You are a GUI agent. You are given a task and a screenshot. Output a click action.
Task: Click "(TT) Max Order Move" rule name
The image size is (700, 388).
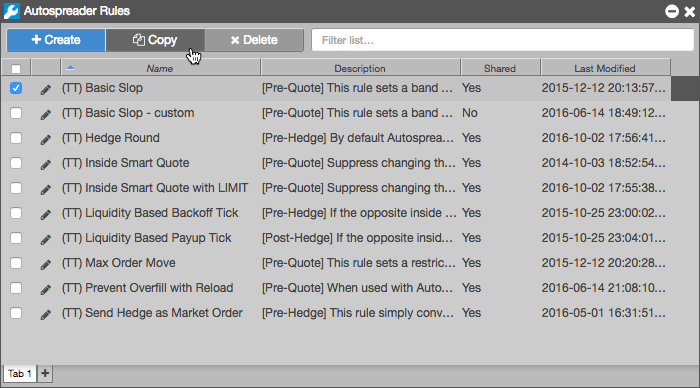click(119, 263)
